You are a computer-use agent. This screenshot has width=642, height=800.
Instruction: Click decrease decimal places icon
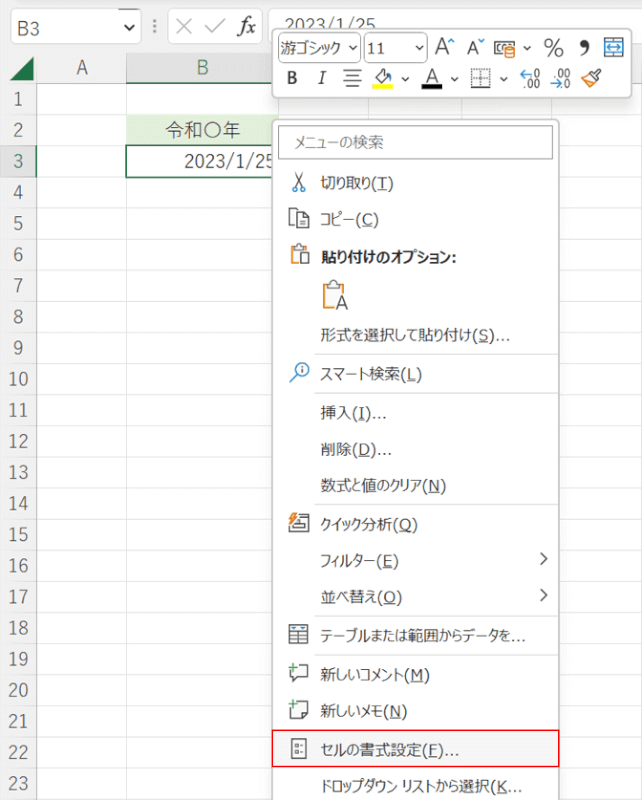pos(561,78)
